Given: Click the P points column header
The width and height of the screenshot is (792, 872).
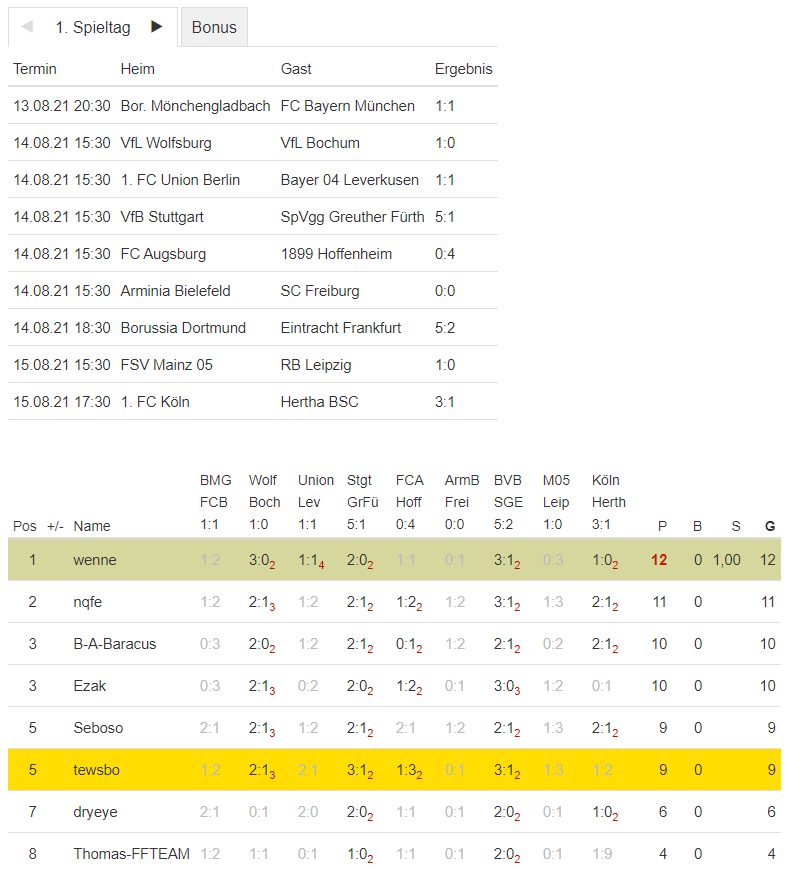Looking at the screenshot, I should pos(661,526).
